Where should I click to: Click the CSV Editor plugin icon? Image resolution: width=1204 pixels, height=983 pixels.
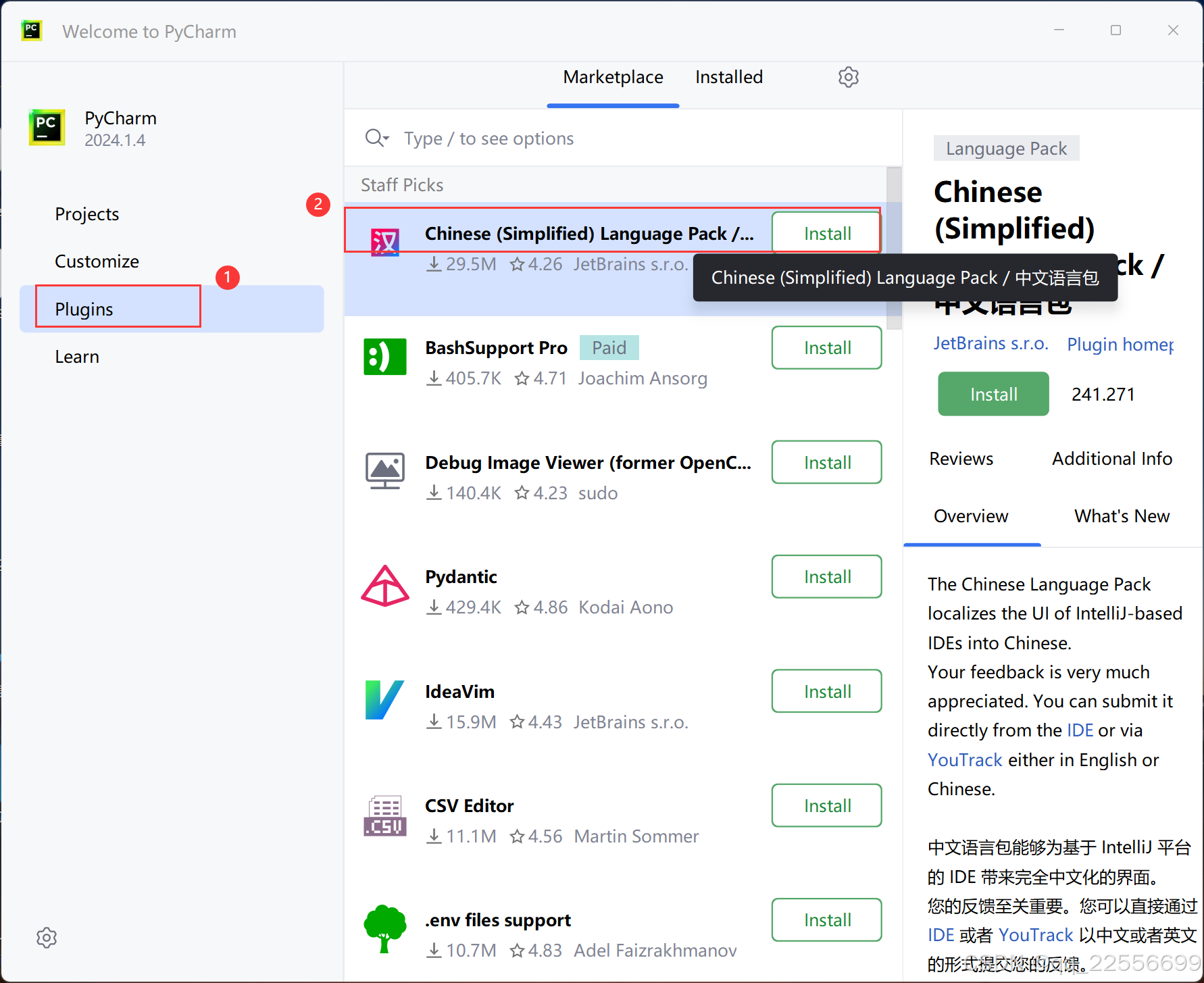point(385,815)
